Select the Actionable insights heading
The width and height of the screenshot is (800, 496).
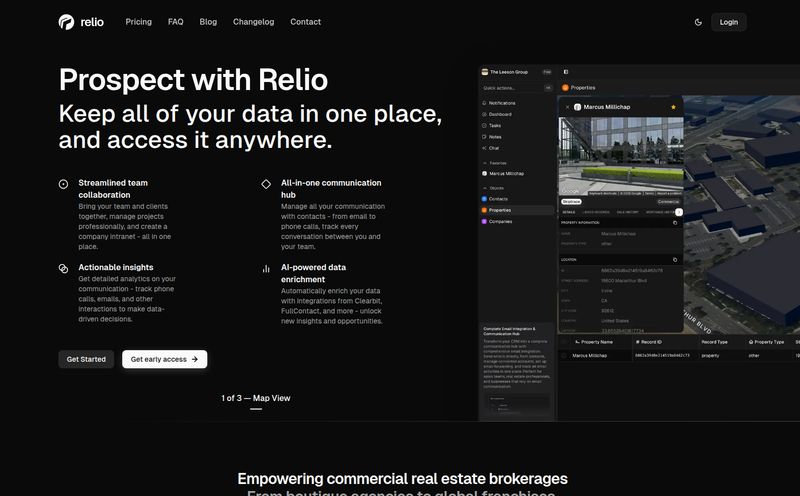(116, 267)
